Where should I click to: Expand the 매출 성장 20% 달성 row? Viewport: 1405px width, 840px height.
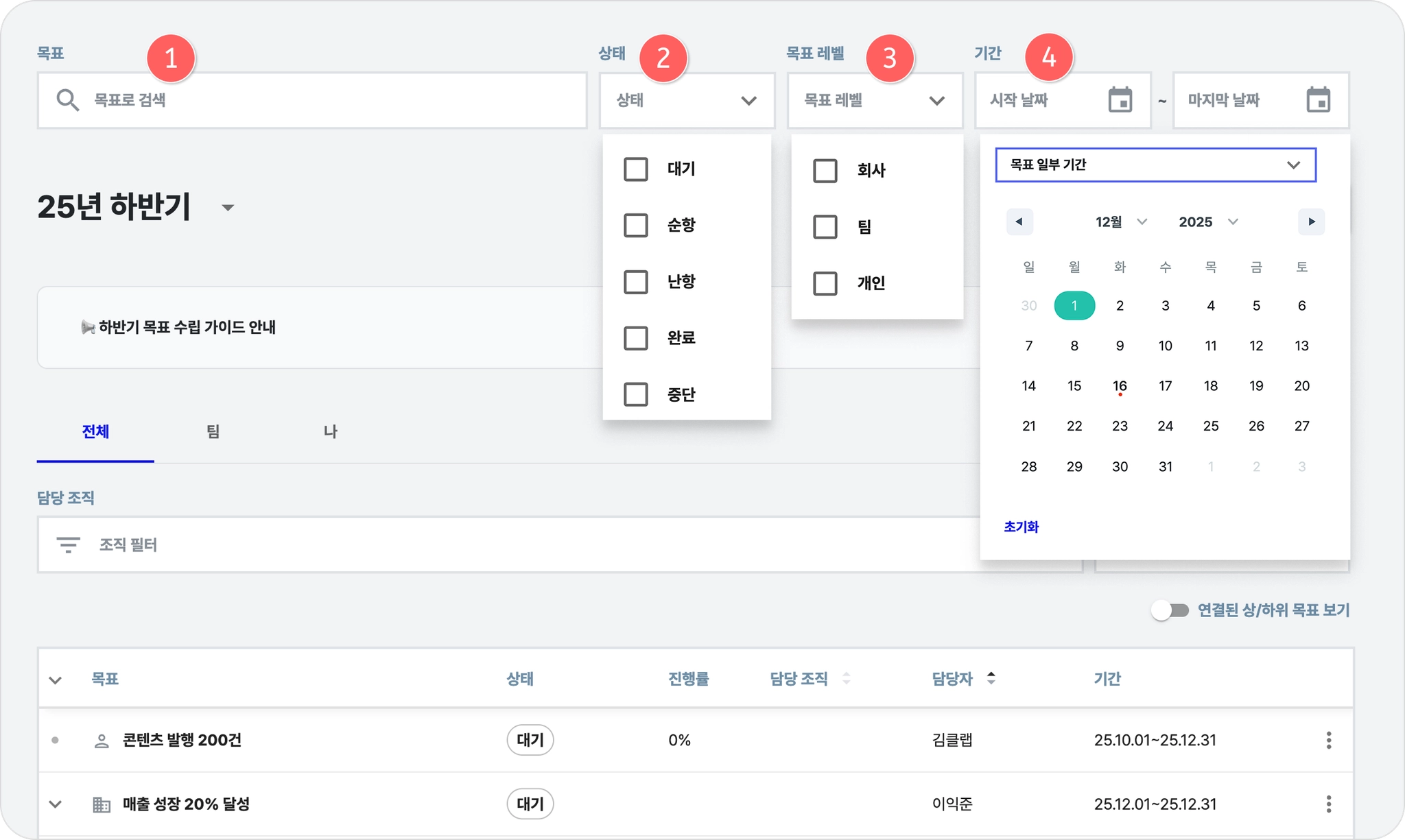pyautogui.click(x=56, y=804)
